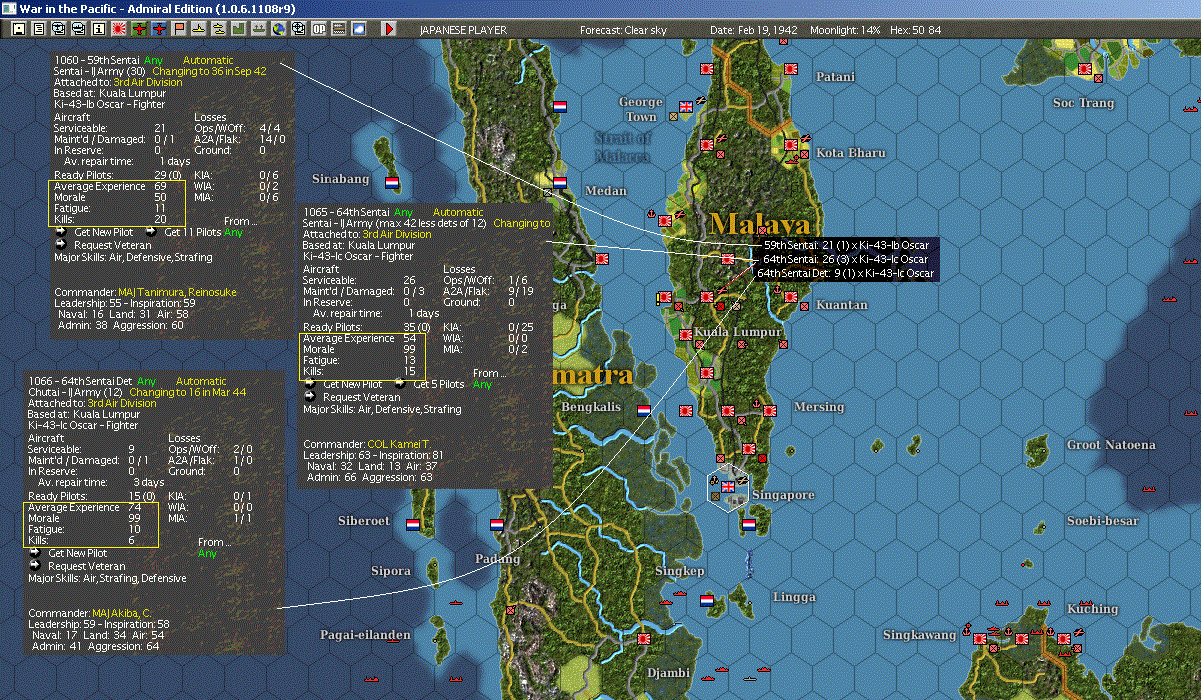
Task: Click the Japanese rising sun toolbar icon
Action: (119, 29)
